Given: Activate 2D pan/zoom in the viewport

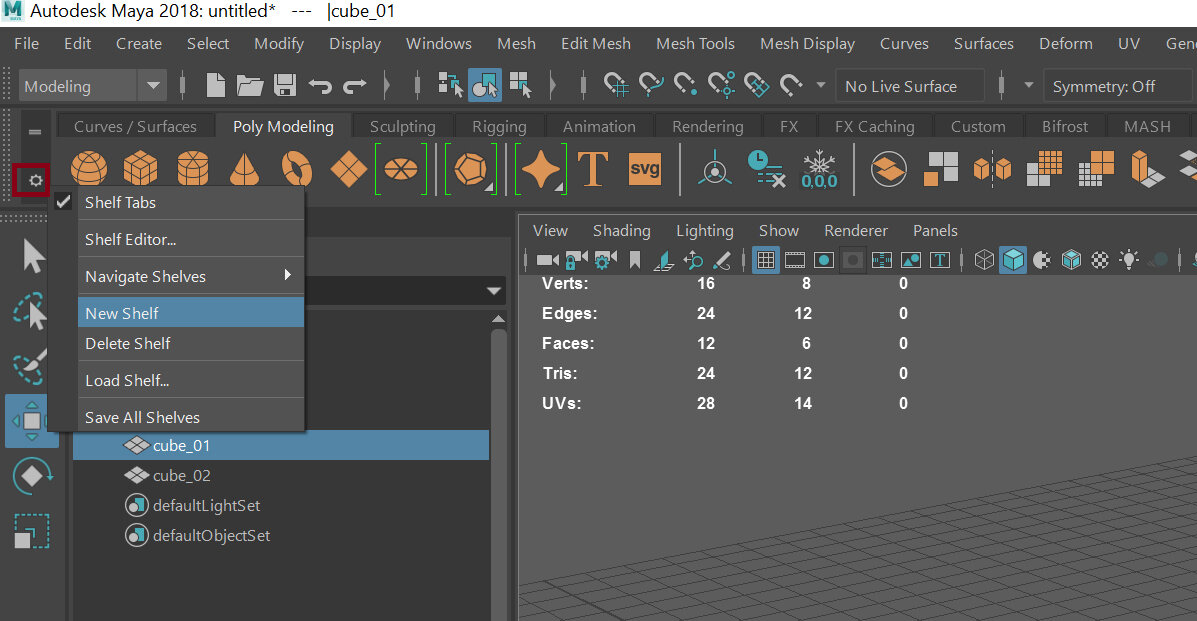Looking at the screenshot, I should pos(692,259).
